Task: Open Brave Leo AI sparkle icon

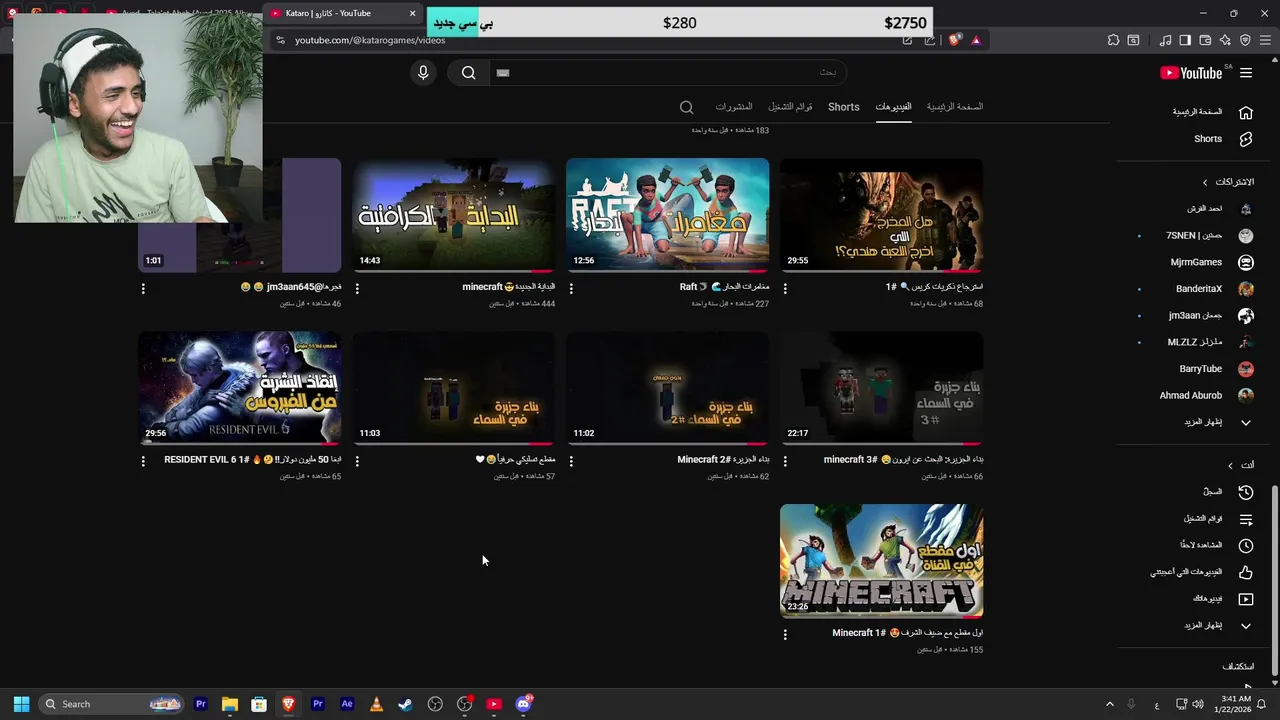Action: (x=1225, y=40)
